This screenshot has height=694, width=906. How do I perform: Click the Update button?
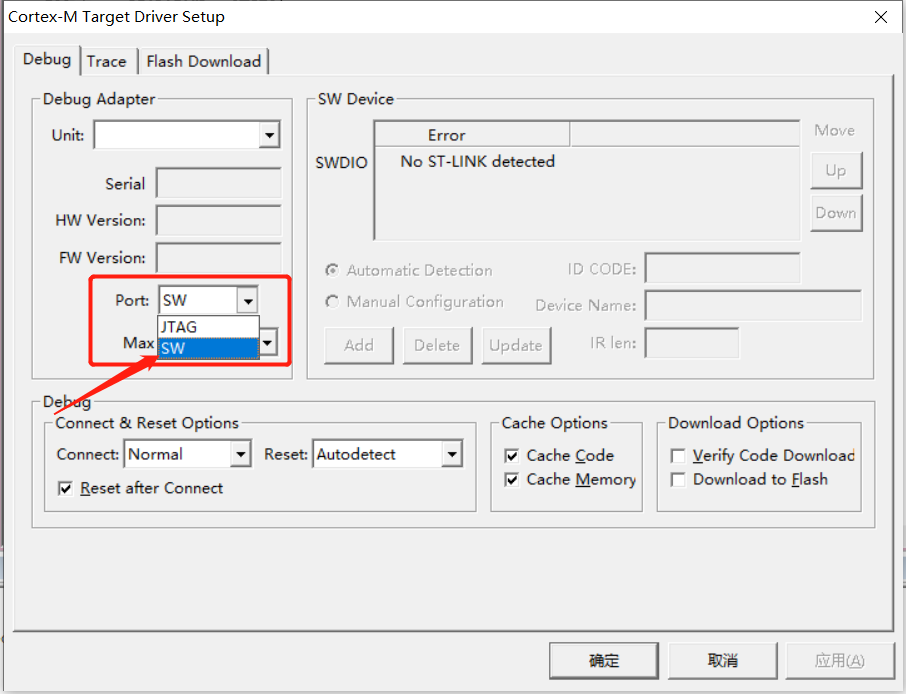[516, 345]
